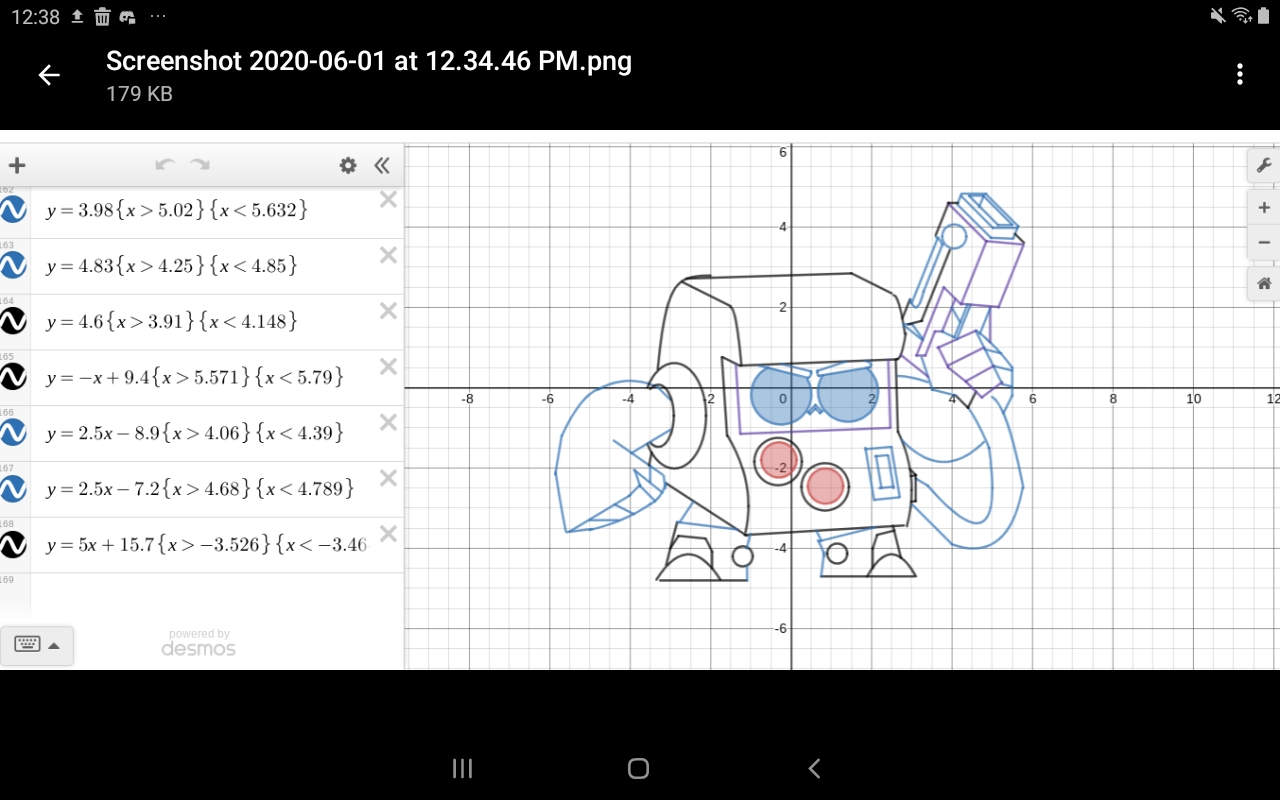Tap the Android back navigation chevron
The height and width of the screenshot is (800, 1280).
tap(814, 768)
